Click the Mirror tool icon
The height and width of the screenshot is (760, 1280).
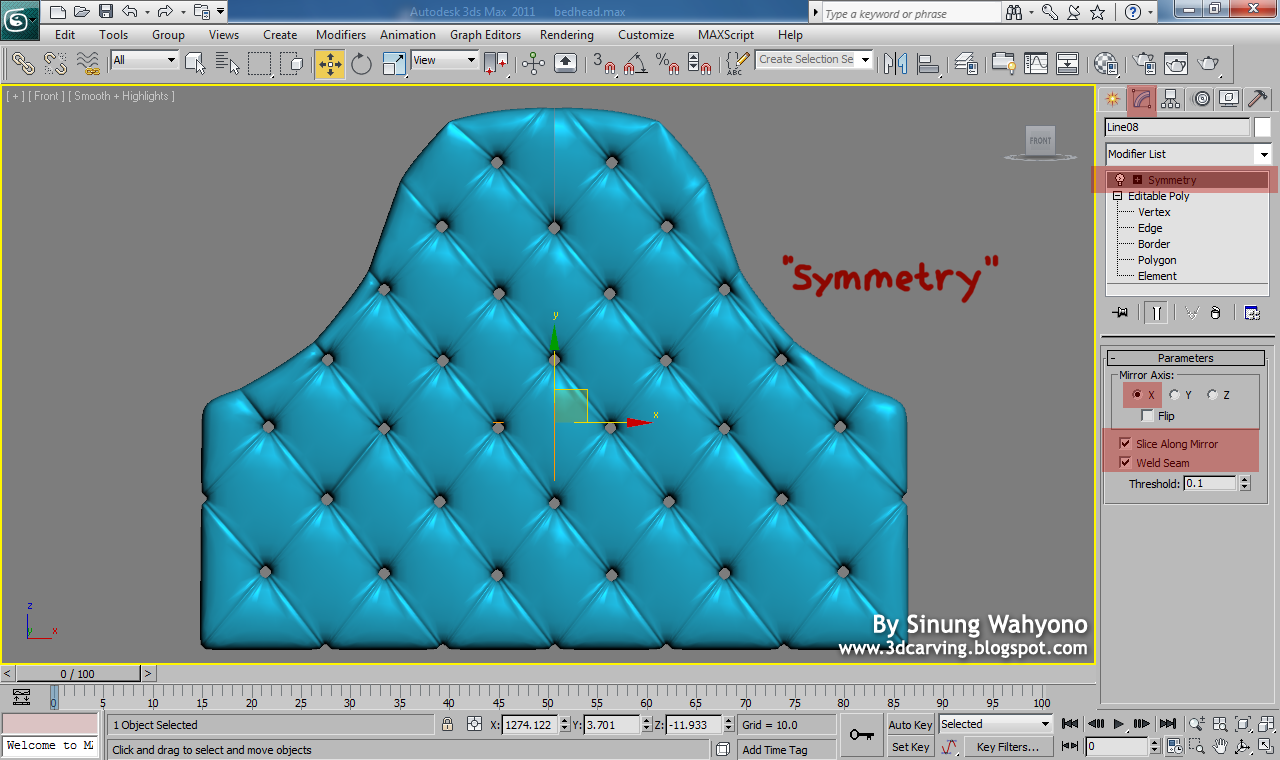point(895,64)
